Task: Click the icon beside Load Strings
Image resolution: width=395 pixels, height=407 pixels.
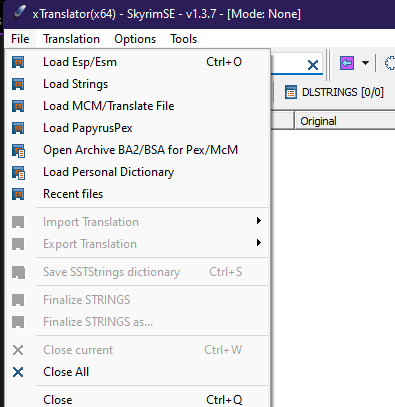Action: 18,84
